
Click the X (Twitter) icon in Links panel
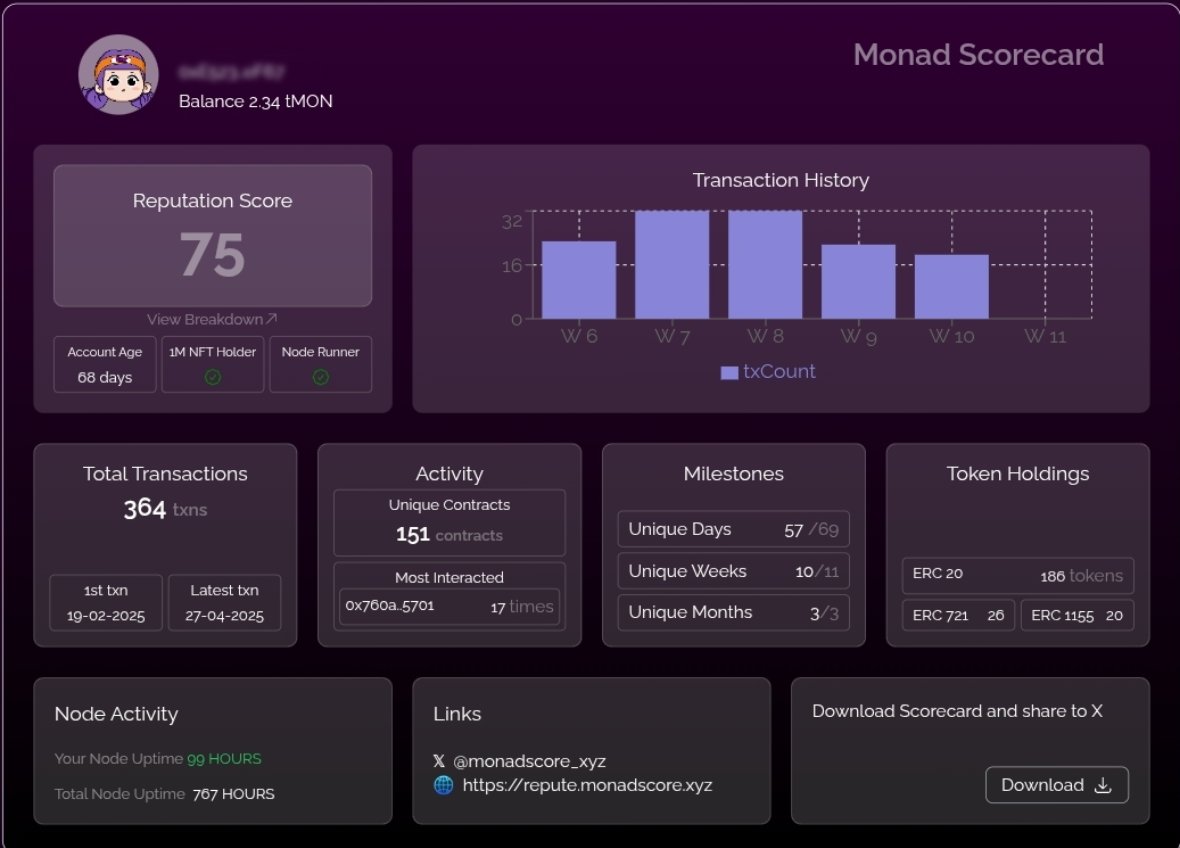click(x=439, y=760)
